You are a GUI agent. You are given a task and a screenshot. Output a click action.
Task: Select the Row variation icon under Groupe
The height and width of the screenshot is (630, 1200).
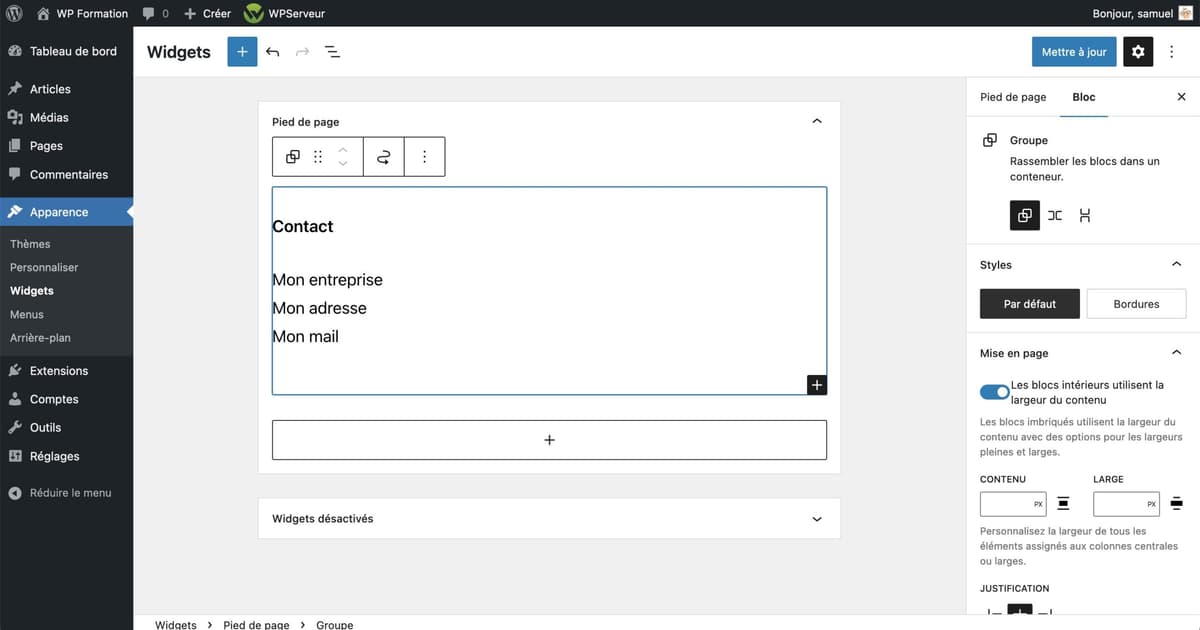[1055, 215]
